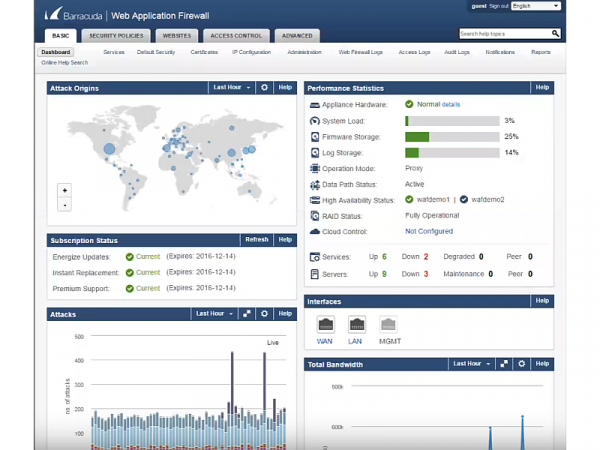Switch to the ACCESS CONTROL tab
The width and height of the screenshot is (600, 450).
(x=236, y=36)
